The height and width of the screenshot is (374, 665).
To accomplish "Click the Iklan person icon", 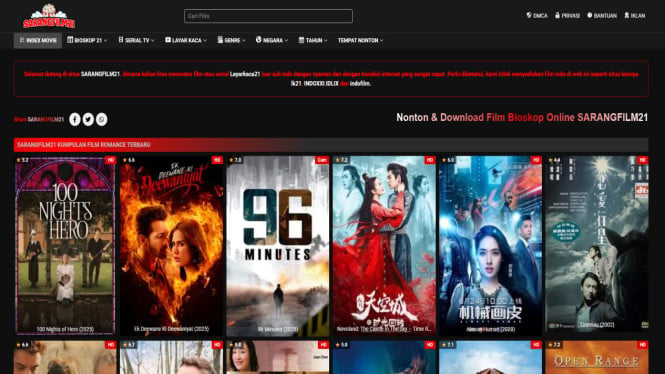I will coord(626,15).
